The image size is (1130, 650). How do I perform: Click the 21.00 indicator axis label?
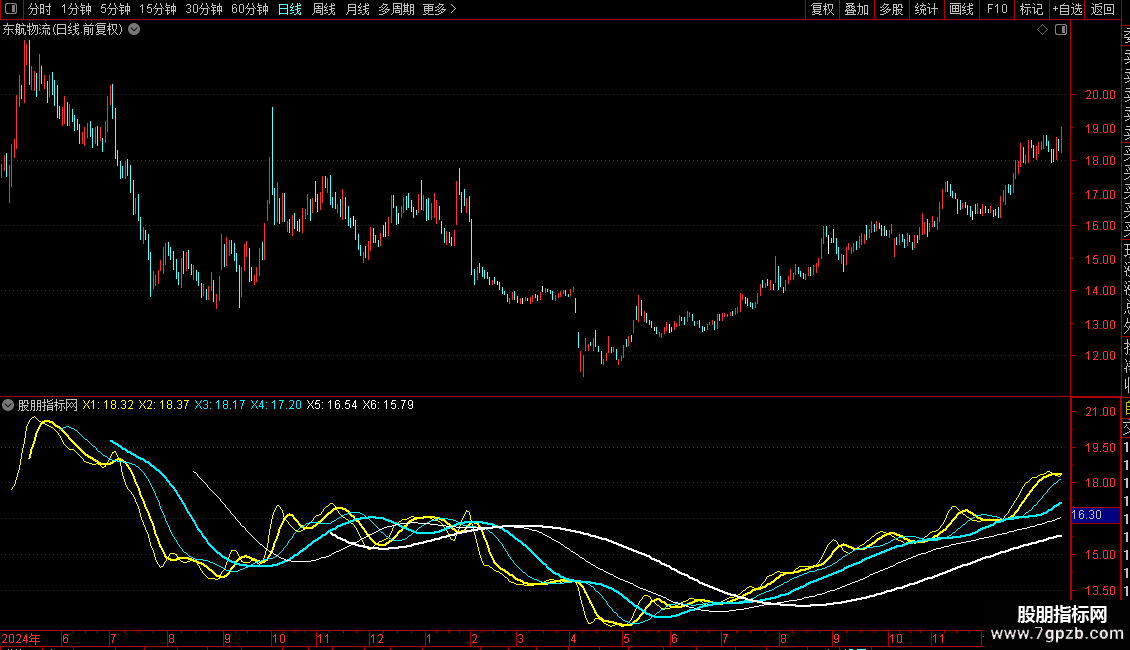pos(1100,412)
